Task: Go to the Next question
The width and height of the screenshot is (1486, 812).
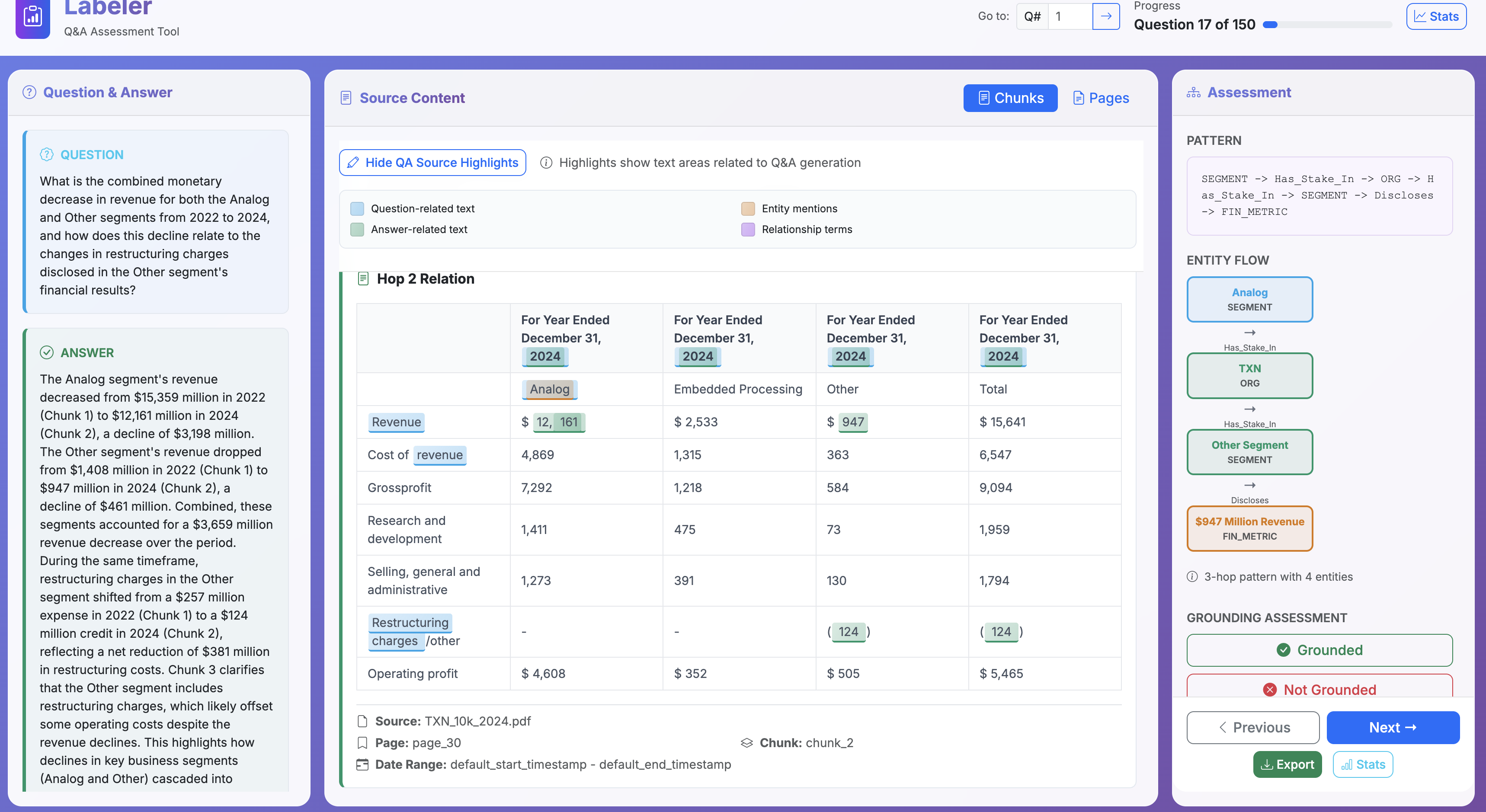Action: coord(1393,727)
